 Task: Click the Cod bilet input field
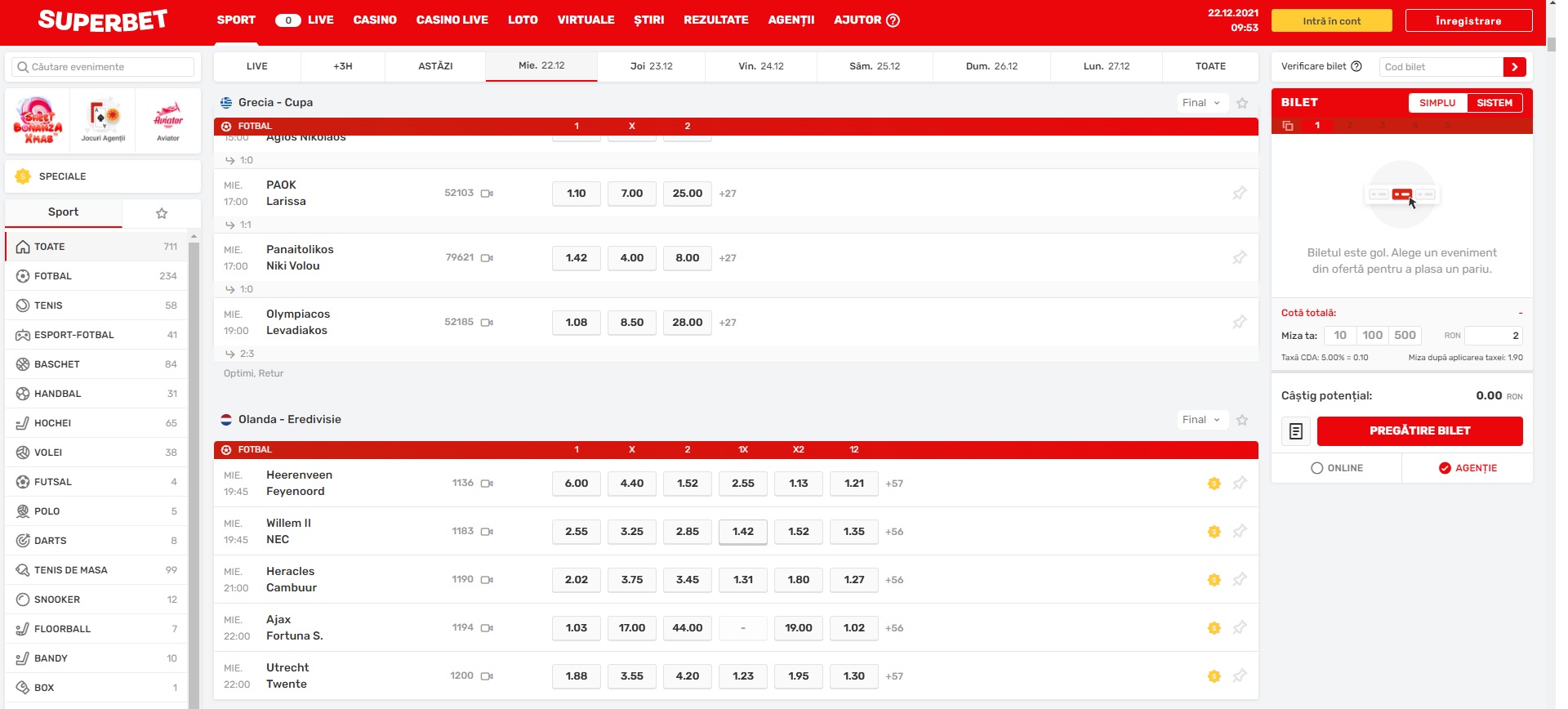[1441, 67]
